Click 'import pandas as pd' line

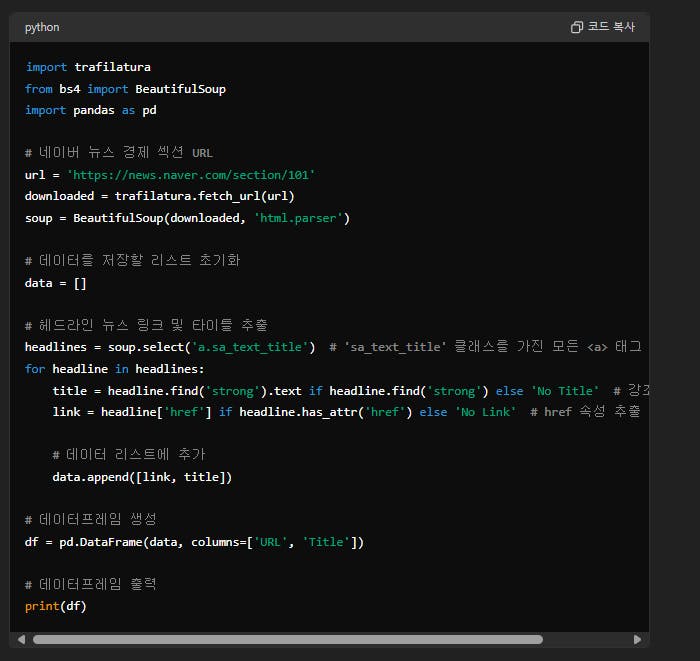tap(91, 110)
